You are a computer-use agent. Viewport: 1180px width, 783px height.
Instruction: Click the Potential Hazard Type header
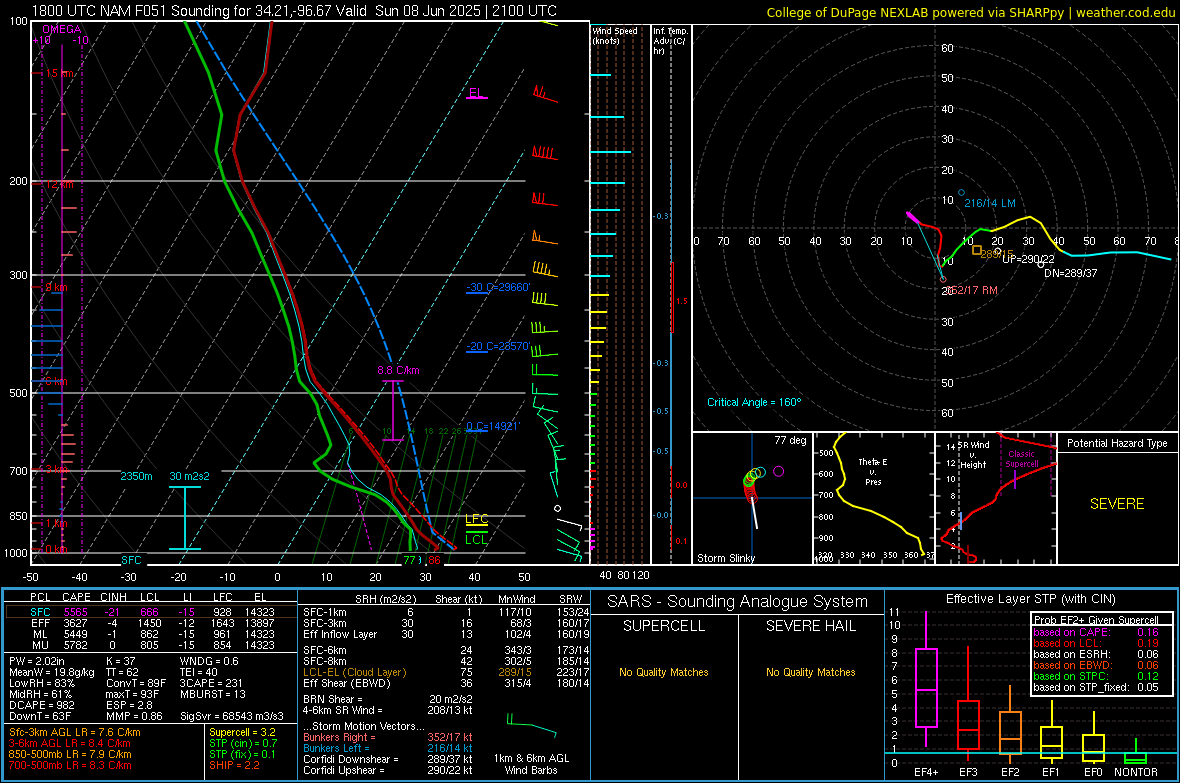[x=1117, y=443]
